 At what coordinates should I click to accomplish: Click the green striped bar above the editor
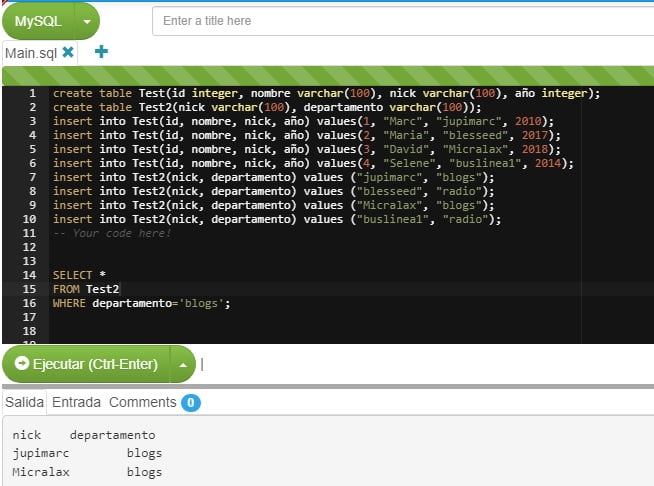pyautogui.click(x=327, y=76)
